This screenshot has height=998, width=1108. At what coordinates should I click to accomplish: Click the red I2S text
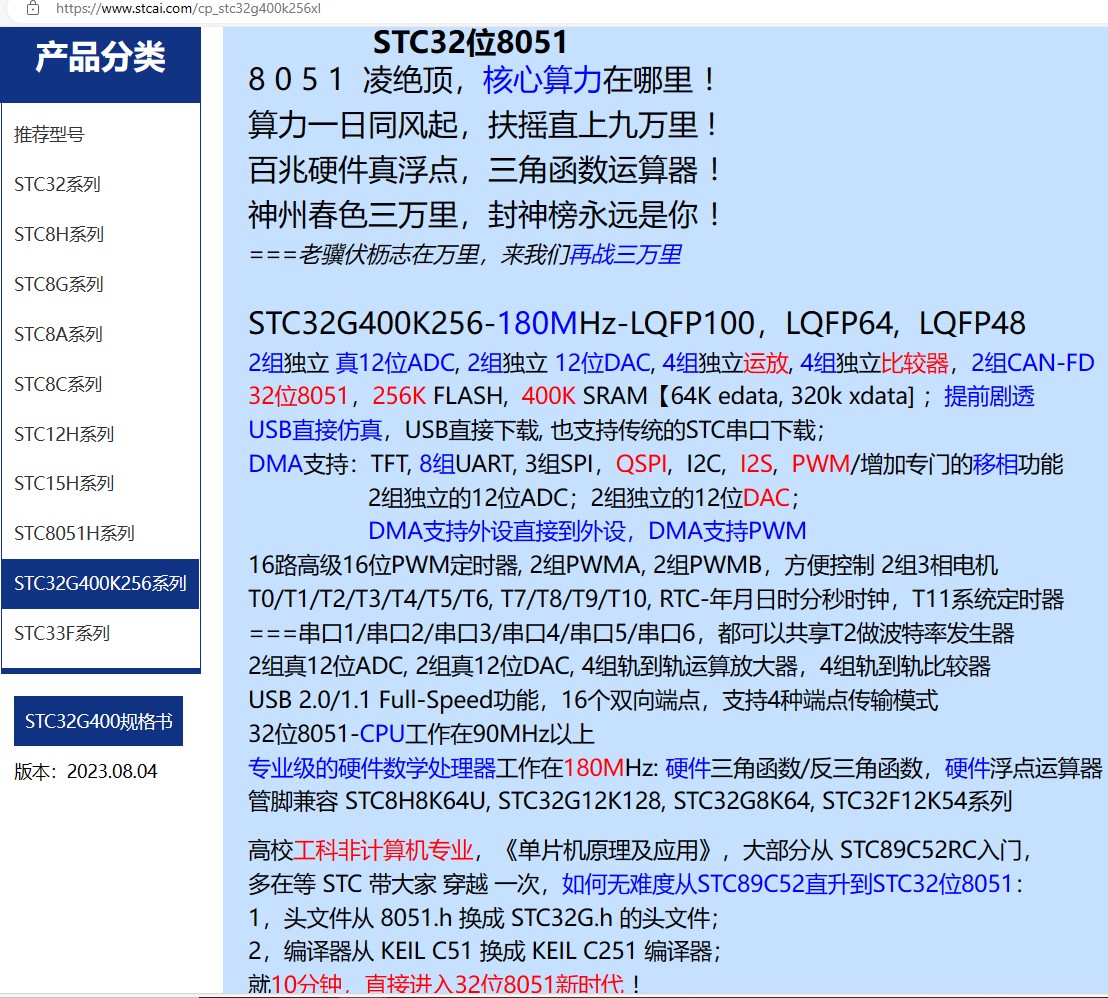(755, 464)
